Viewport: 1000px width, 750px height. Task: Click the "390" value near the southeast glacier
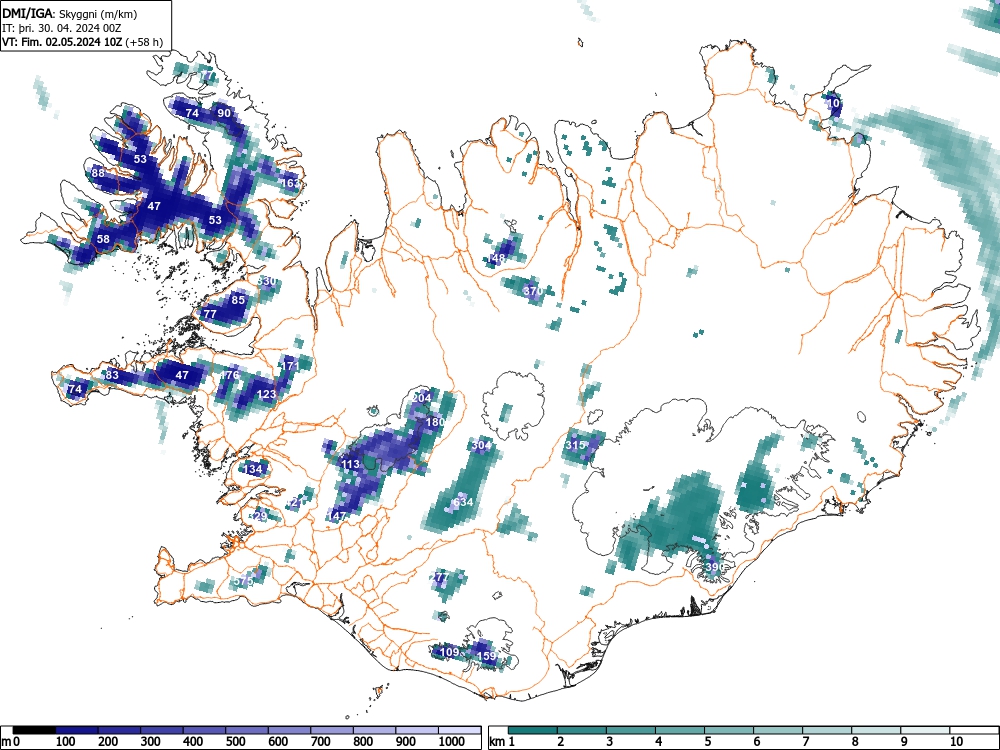[x=714, y=567]
